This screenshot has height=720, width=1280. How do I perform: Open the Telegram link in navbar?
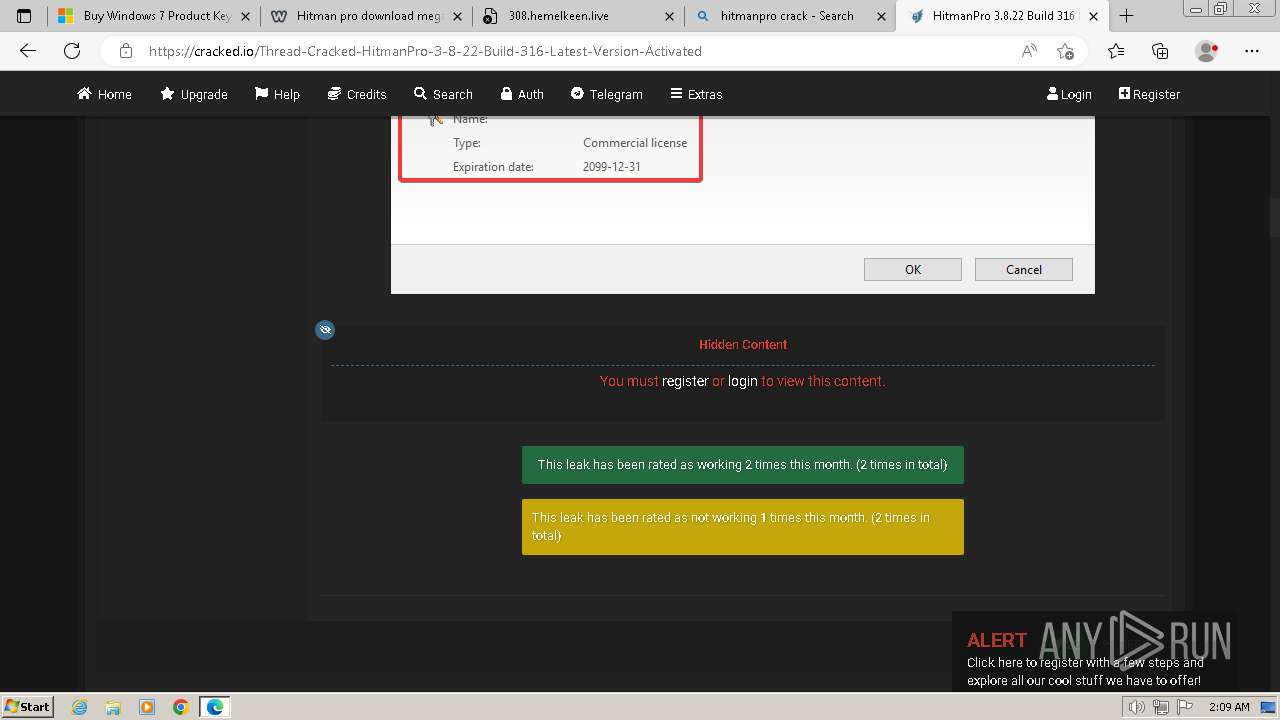click(607, 94)
